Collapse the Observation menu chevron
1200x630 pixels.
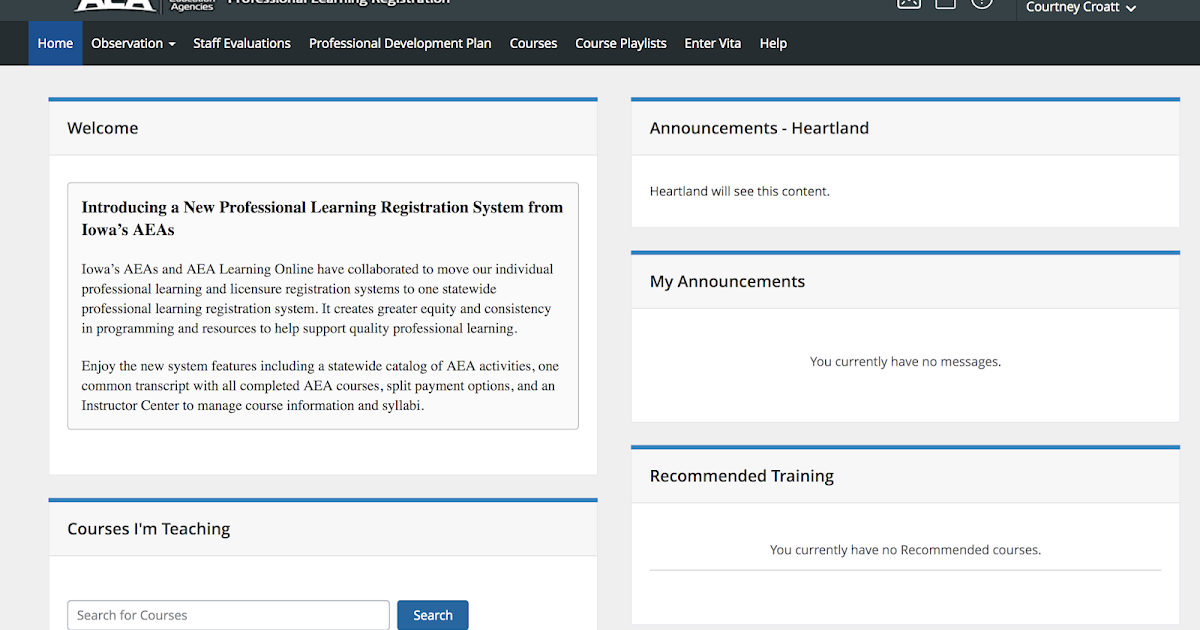coord(170,44)
